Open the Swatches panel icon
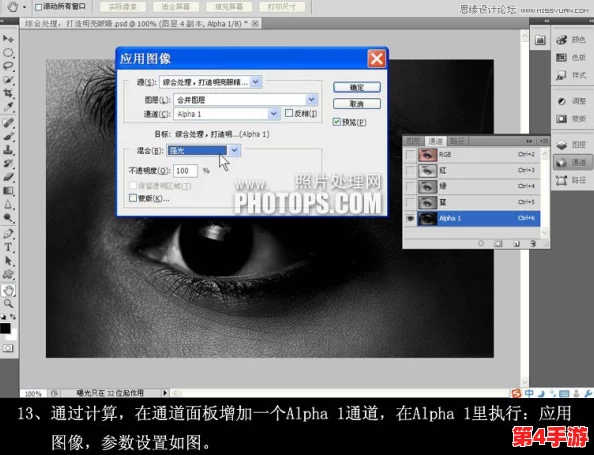The height and width of the screenshot is (455, 594). tap(572, 58)
